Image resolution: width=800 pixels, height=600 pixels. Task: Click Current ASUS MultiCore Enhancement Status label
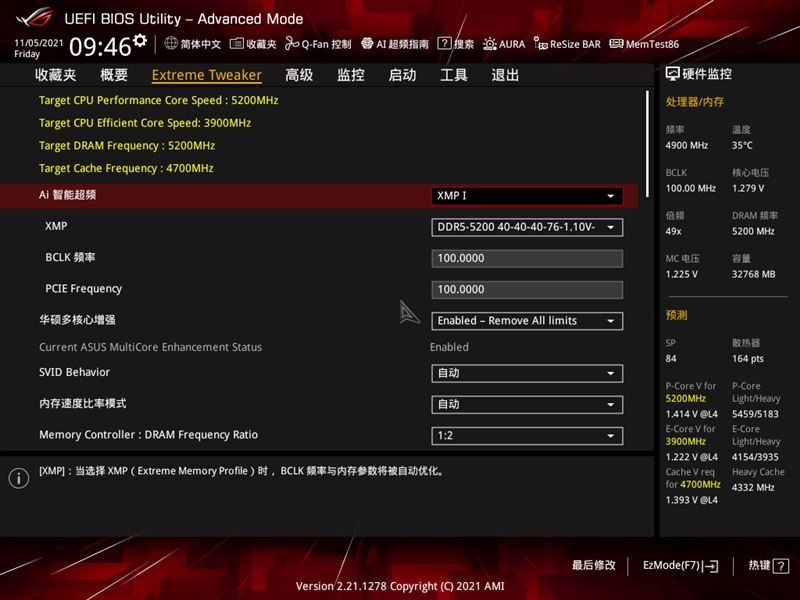tap(151, 347)
